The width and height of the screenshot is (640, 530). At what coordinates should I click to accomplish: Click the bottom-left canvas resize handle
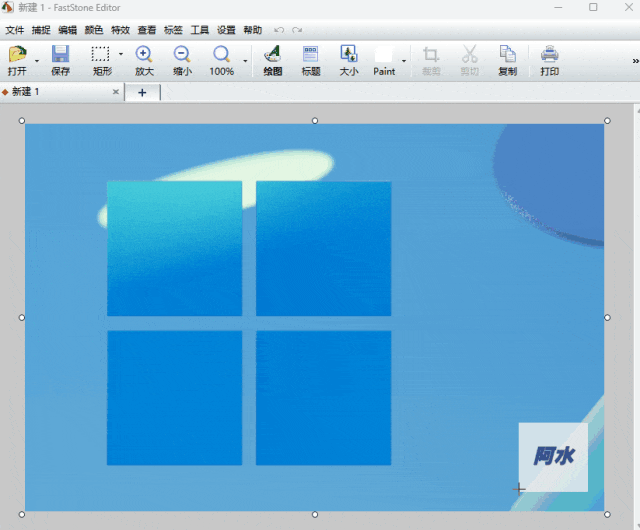point(22,514)
